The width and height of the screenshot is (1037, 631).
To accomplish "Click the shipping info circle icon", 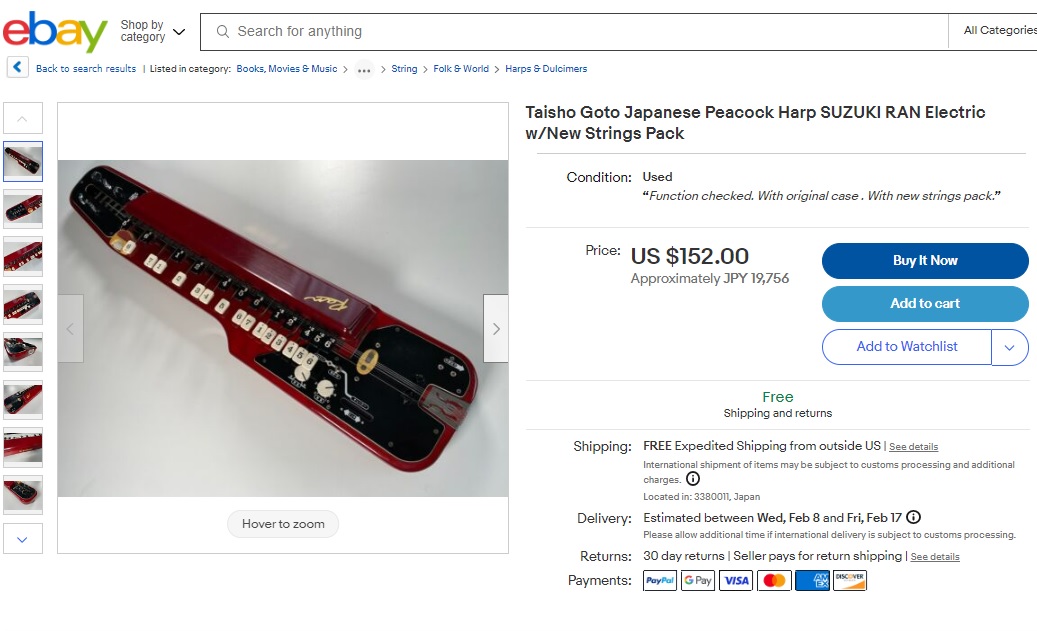I will pos(693,479).
